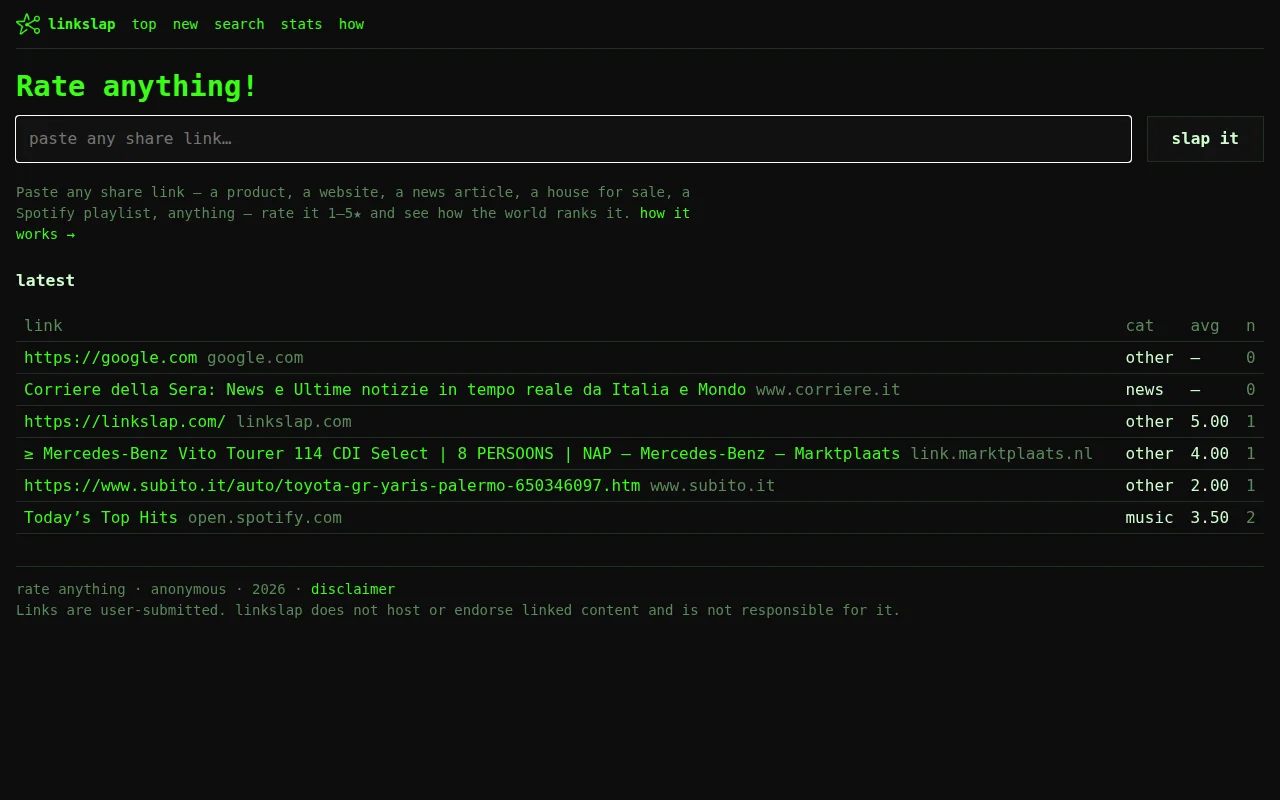
Task: Click the link.marktplaats.nl domain text
Action: (x=1002, y=454)
